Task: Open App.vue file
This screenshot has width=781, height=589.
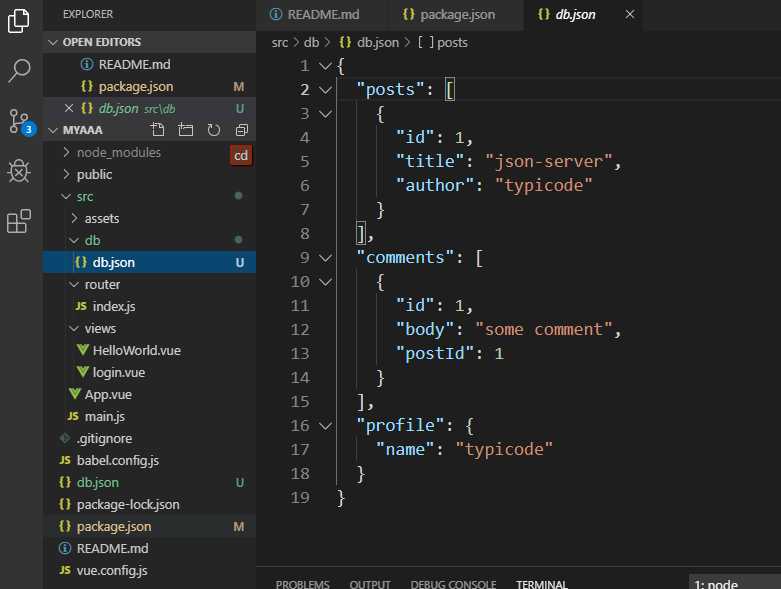Action: coord(149,394)
